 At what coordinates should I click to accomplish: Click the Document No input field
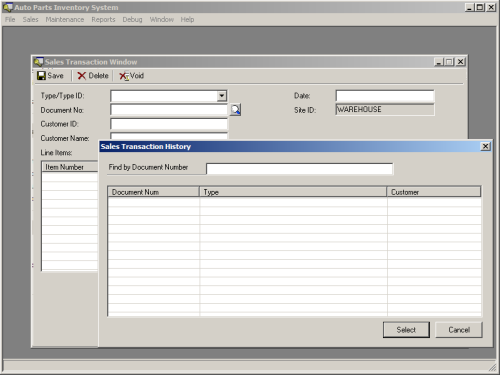[169, 110]
